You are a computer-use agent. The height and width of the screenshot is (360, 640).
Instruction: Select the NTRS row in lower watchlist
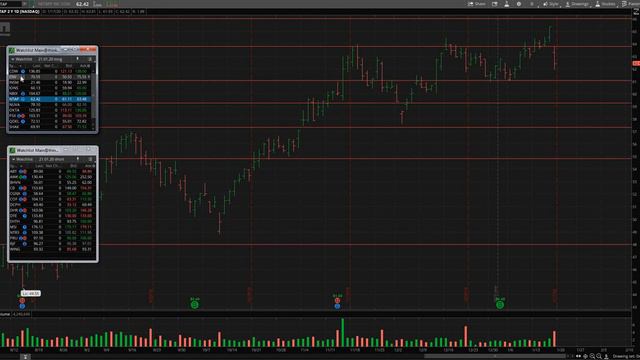(x=52, y=232)
